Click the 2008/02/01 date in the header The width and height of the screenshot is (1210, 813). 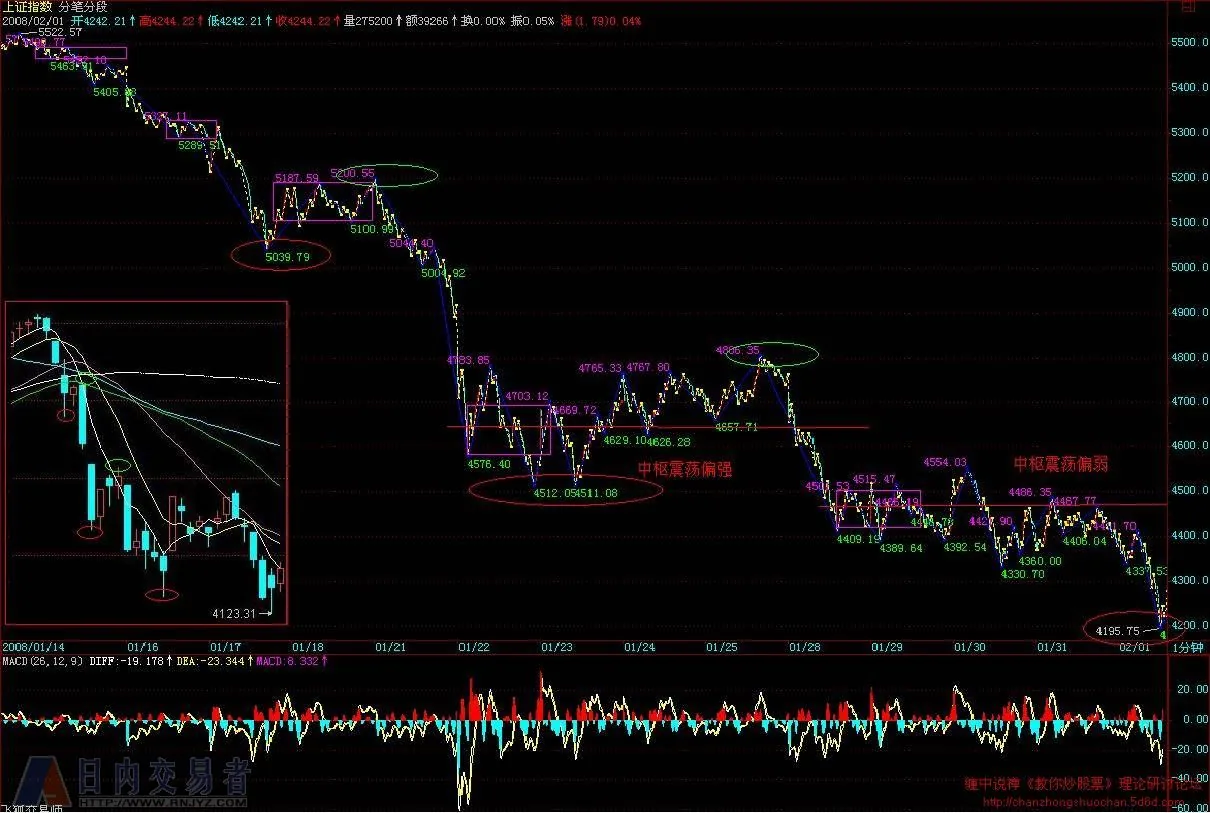point(32,20)
